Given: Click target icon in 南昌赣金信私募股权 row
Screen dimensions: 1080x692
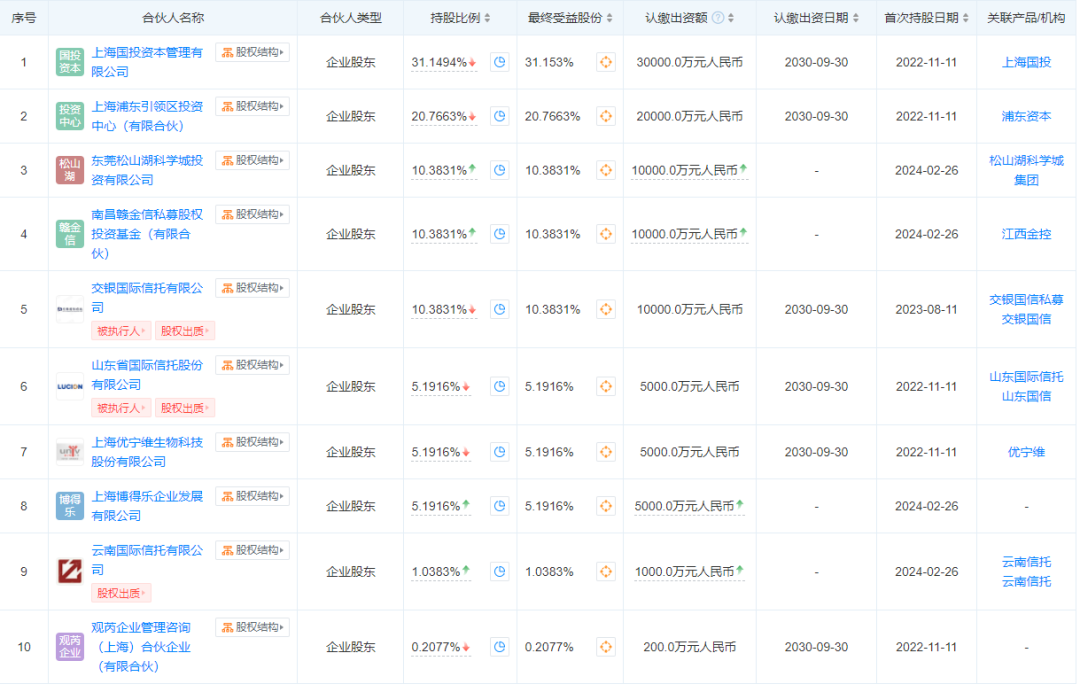Looking at the screenshot, I should [606, 234].
